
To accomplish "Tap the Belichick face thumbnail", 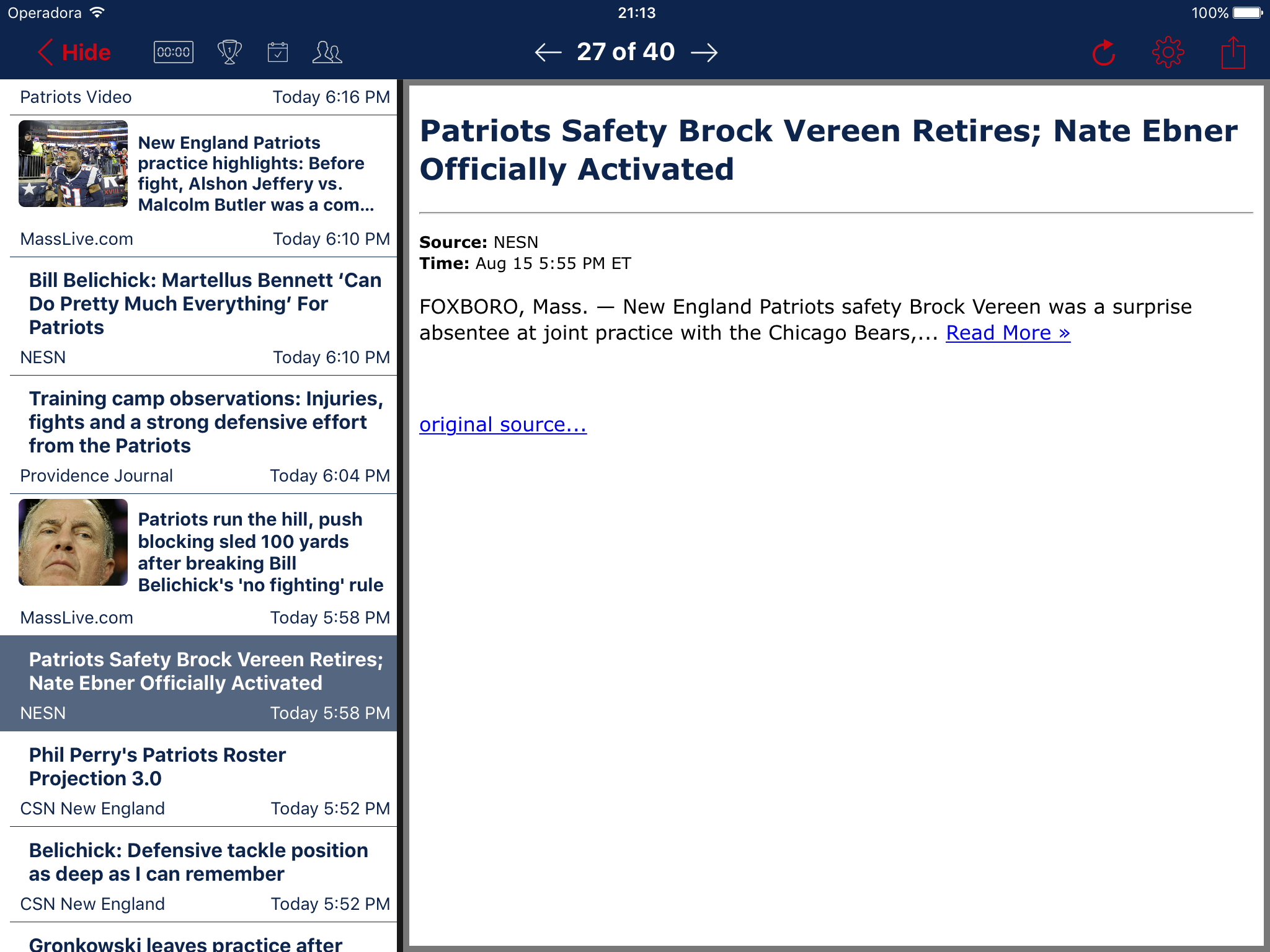I will [x=73, y=542].
